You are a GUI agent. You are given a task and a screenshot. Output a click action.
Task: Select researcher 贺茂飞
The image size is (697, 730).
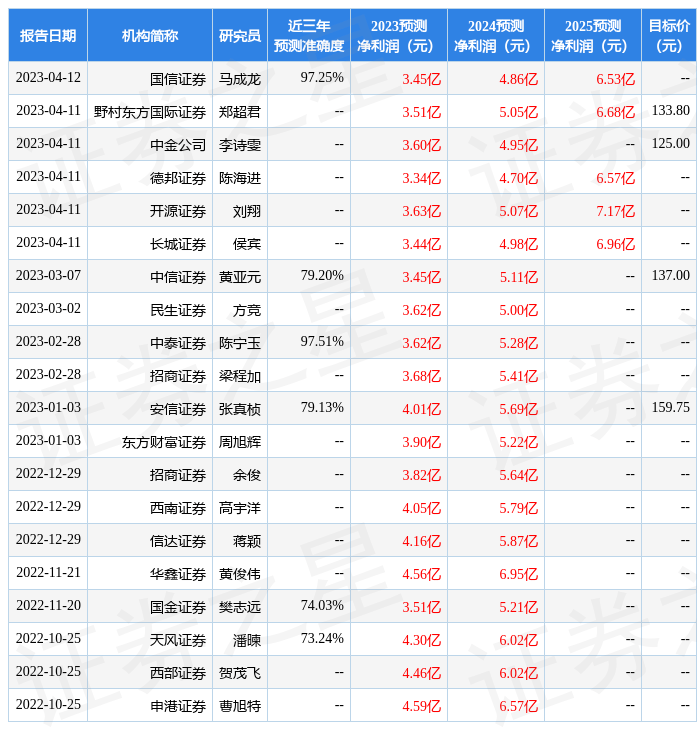(x=240, y=673)
